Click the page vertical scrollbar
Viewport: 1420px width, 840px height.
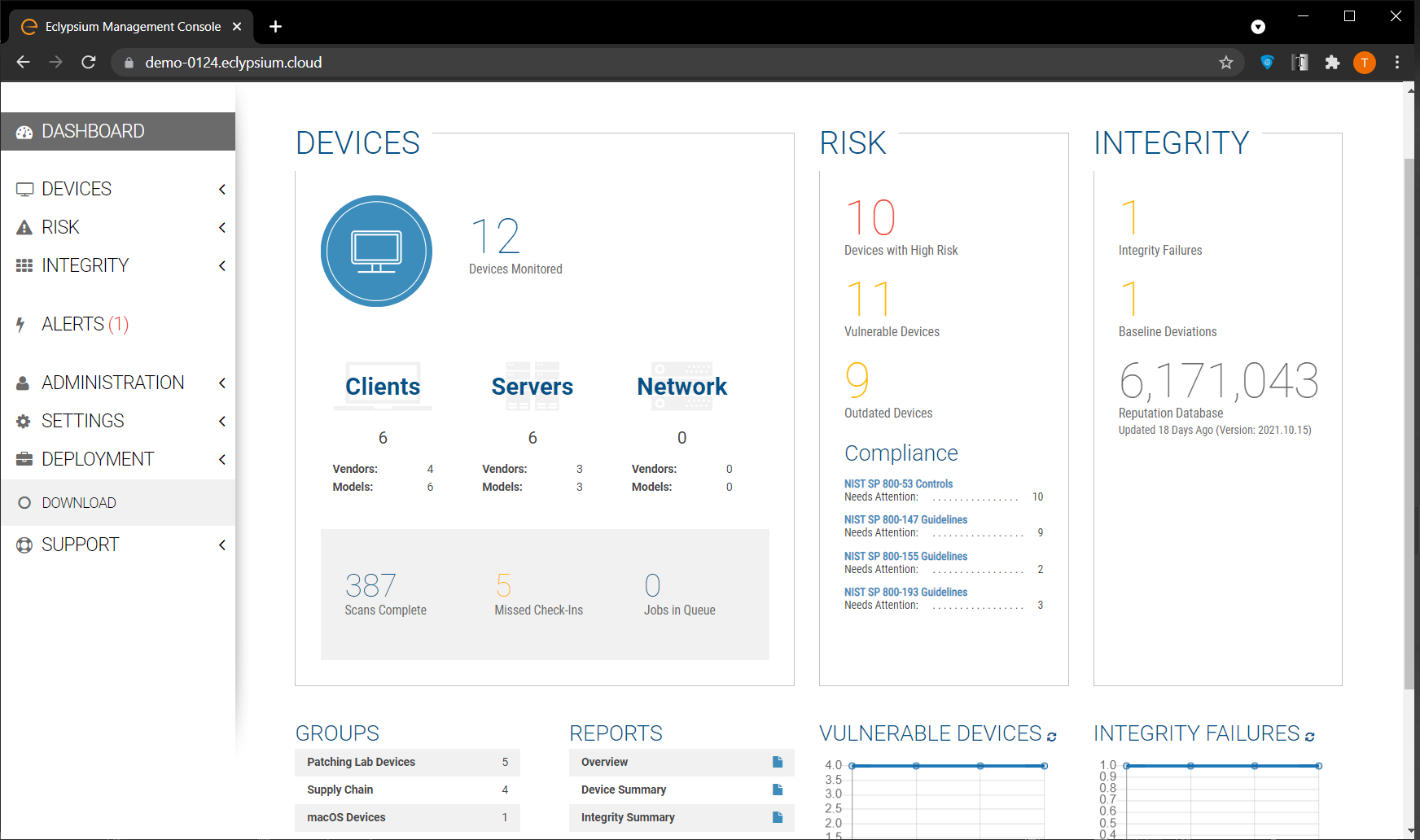click(x=1410, y=423)
